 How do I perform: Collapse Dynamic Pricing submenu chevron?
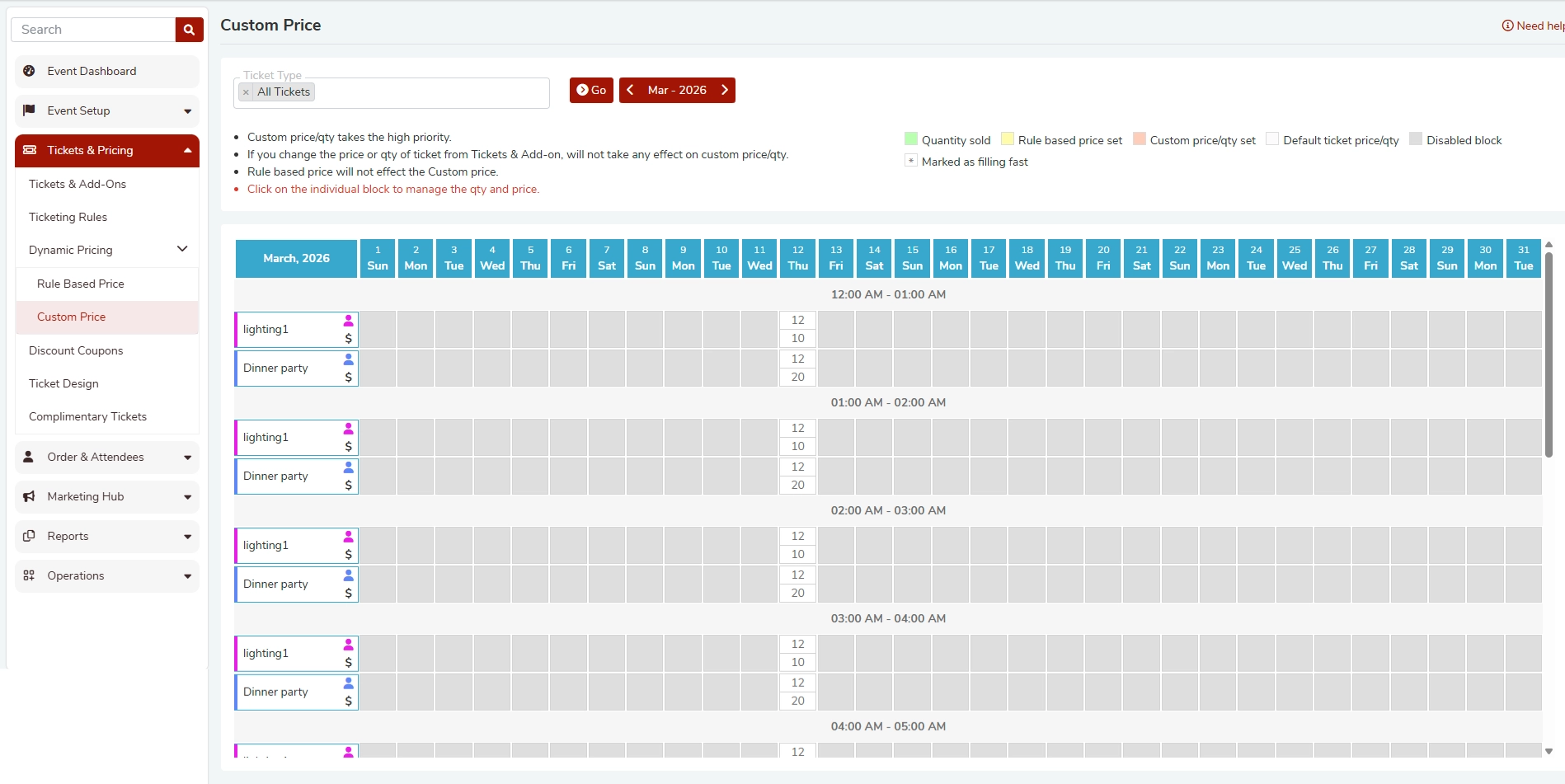pos(182,249)
